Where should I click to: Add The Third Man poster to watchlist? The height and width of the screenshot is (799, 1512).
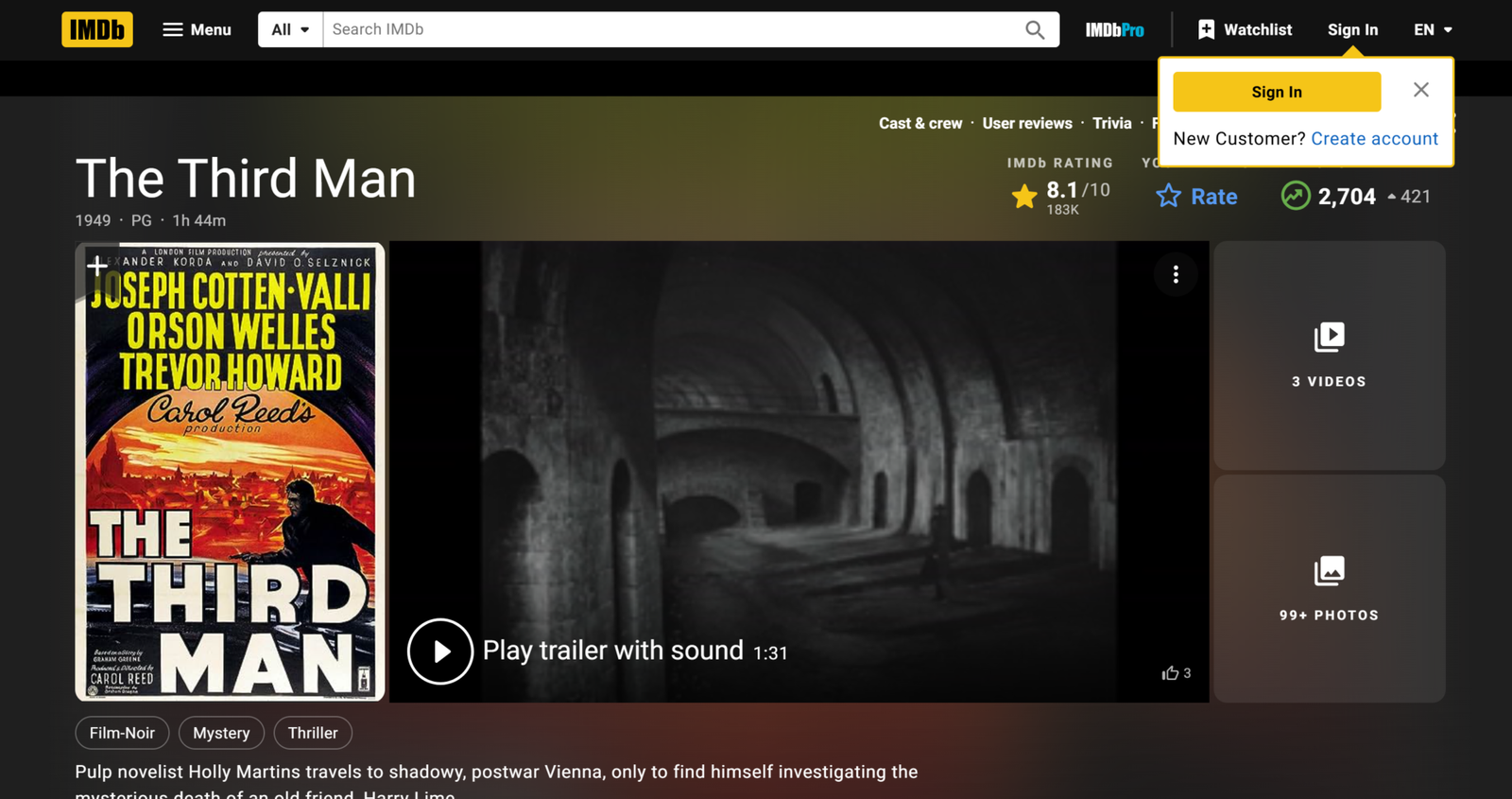pyautogui.click(x=96, y=266)
